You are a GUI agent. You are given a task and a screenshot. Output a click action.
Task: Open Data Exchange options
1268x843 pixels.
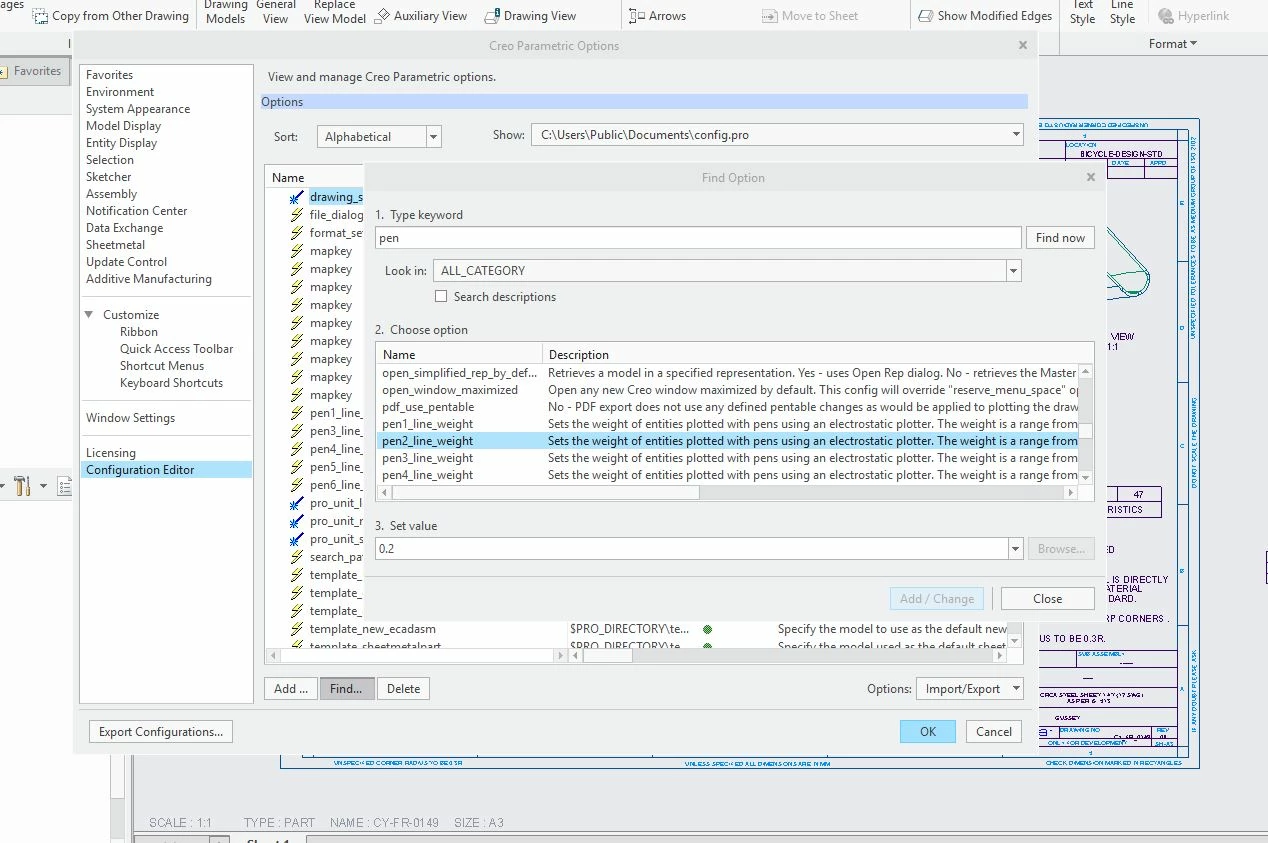click(x=124, y=228)
